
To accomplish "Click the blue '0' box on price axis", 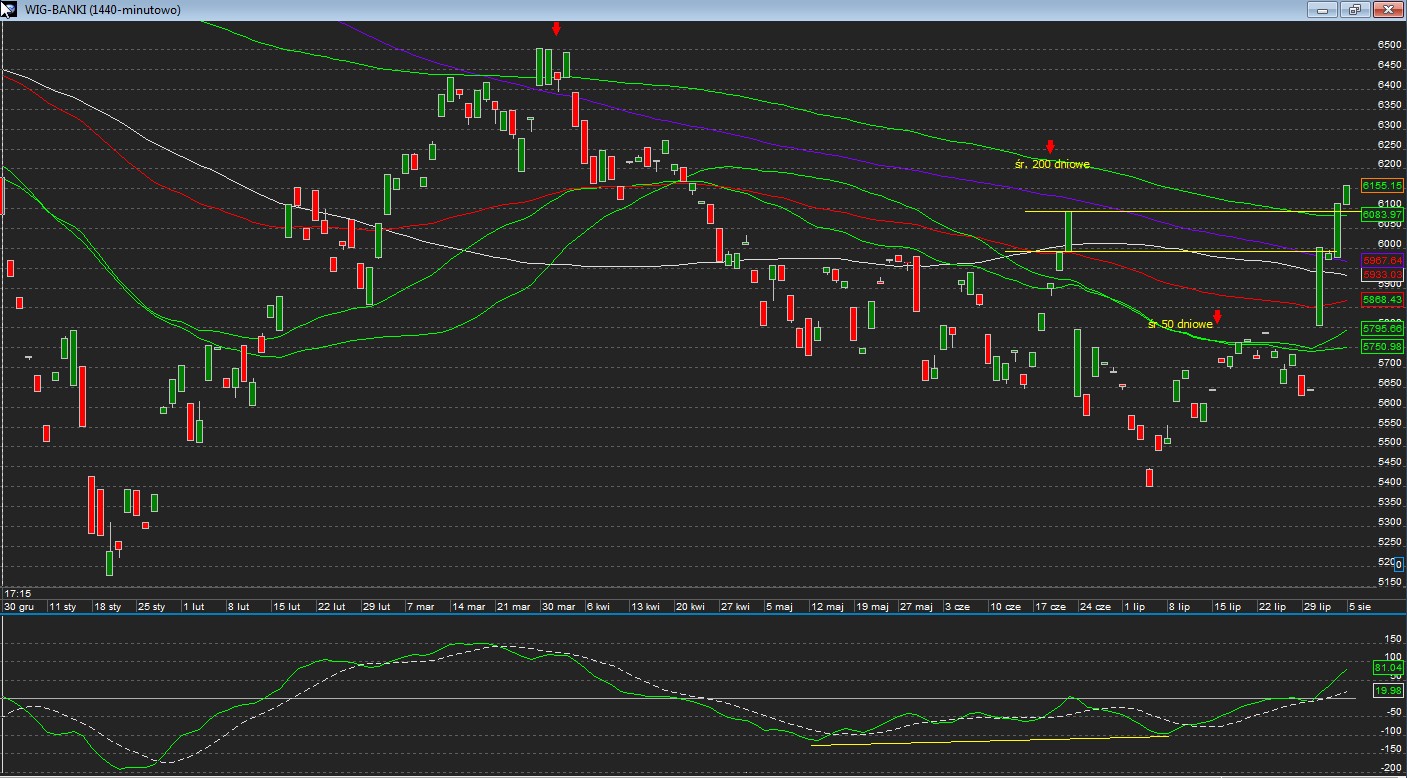I will [1398, 565].
